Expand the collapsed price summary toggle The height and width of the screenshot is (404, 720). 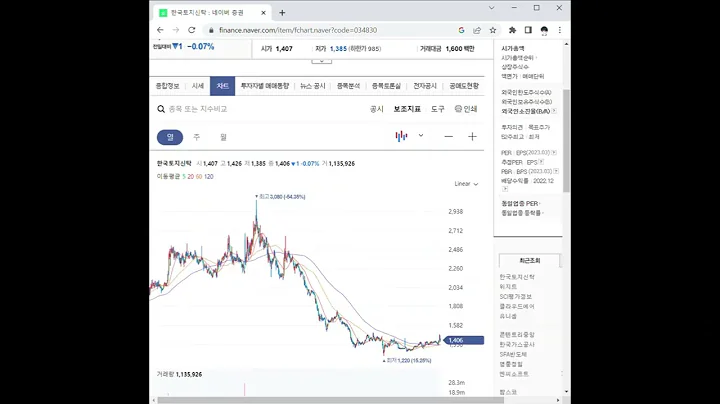coord(321,61)
